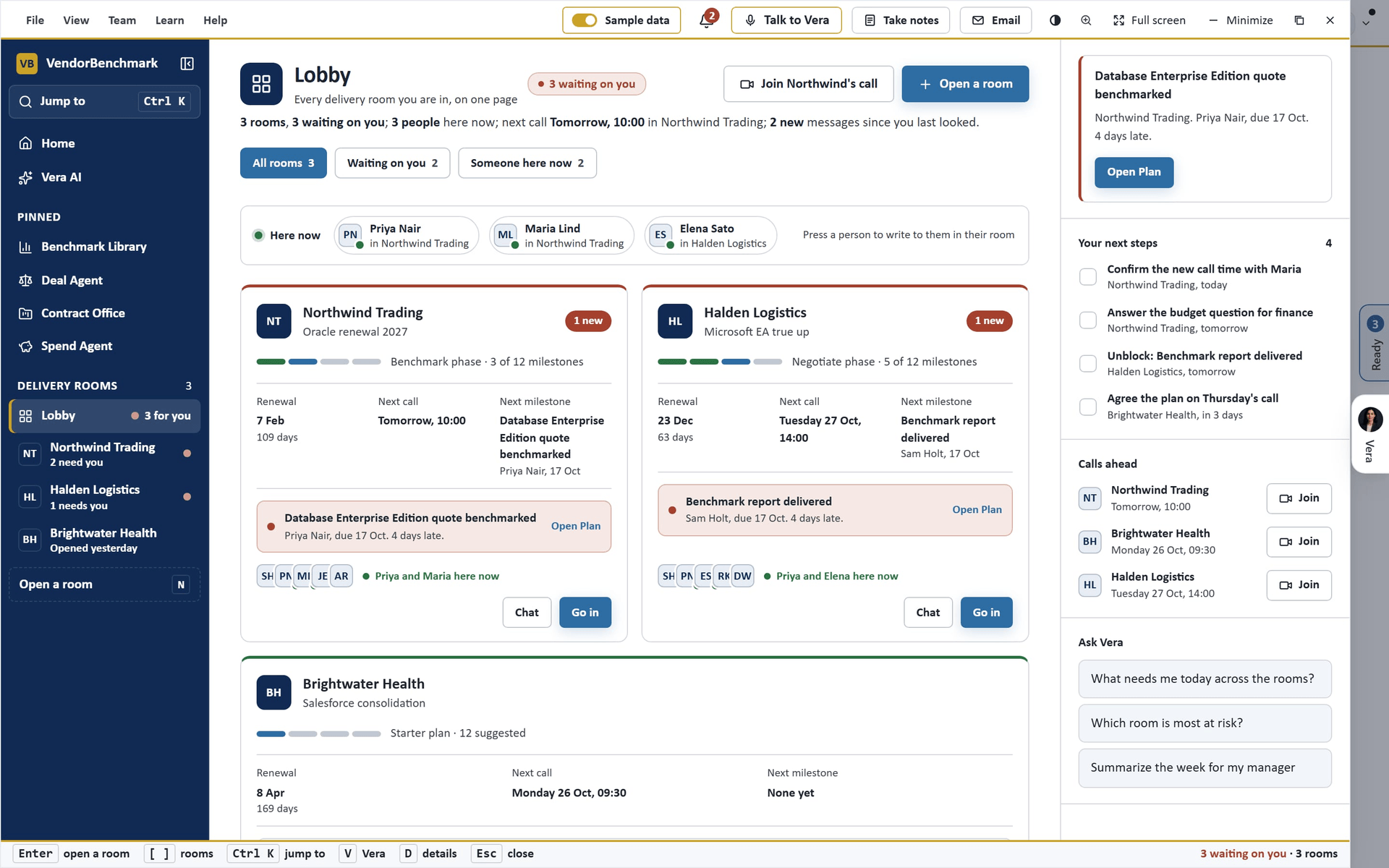Select the Waiting on you filter tab
Image resolution: width=1389 pixels, height=868 pixels.
392,163
